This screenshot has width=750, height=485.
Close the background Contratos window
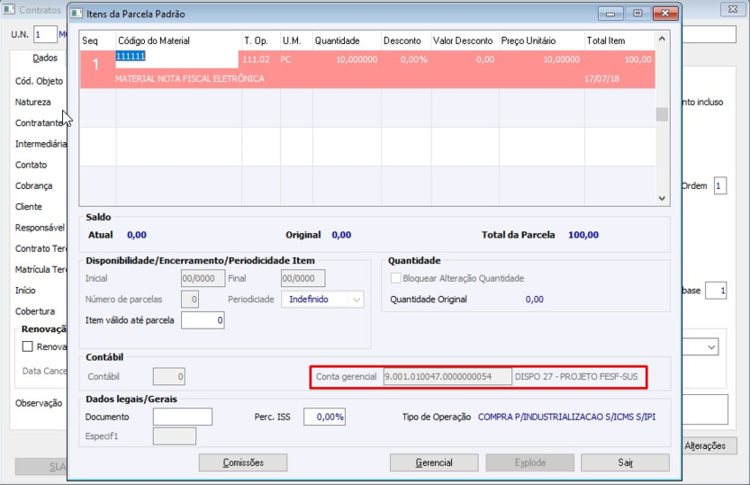pos(733,9)
